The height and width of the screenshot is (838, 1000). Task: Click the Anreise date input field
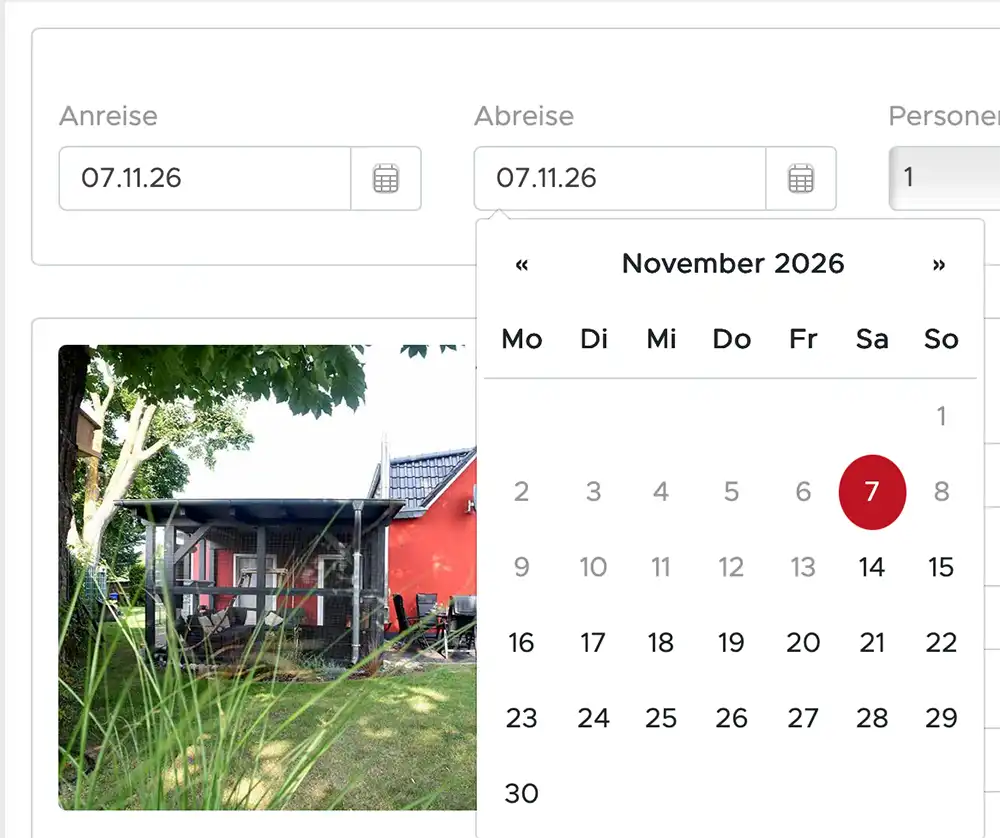pyautogui.click(x=205, y=179)
